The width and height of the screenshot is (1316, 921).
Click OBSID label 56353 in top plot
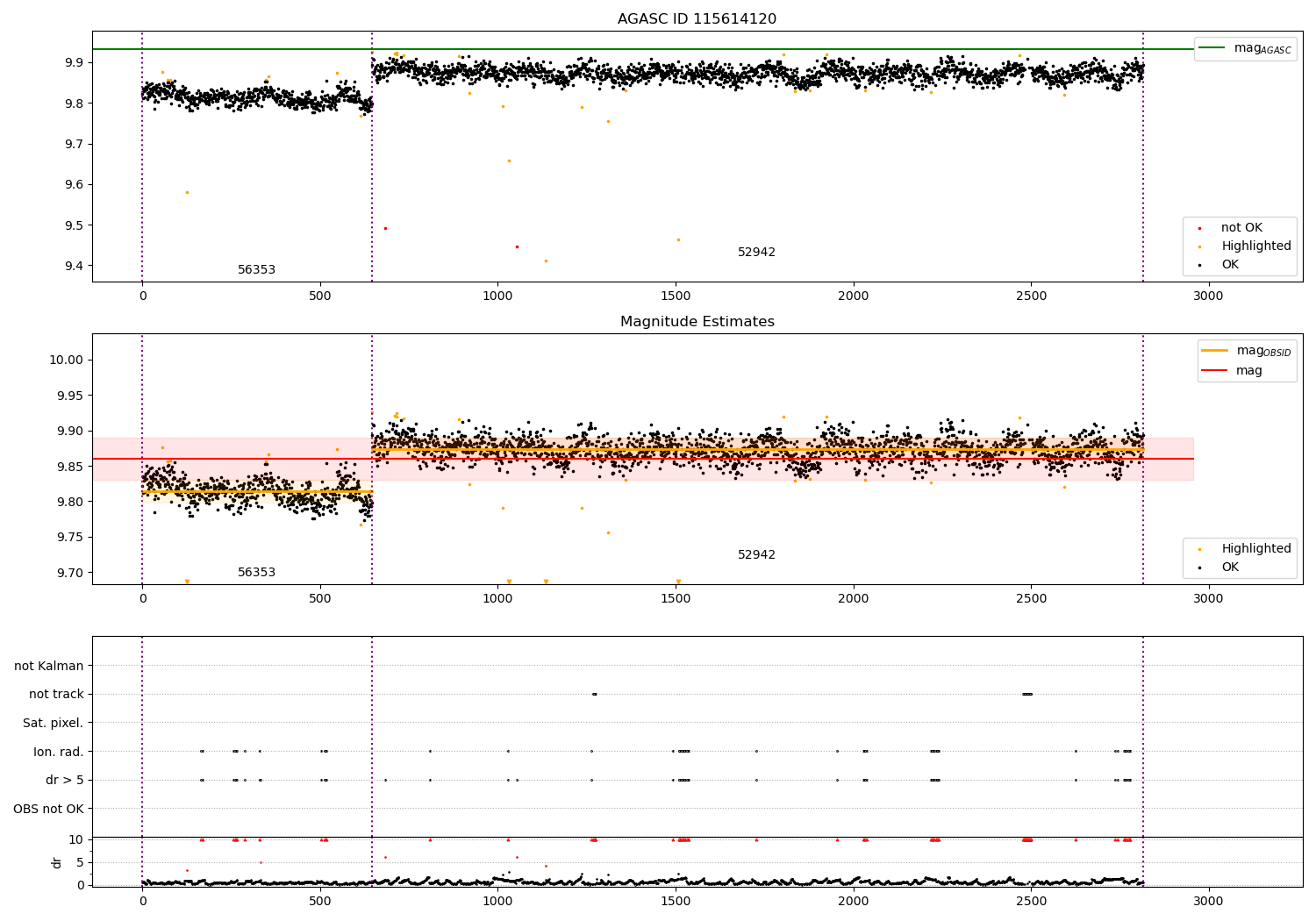[x=256, y=270]
